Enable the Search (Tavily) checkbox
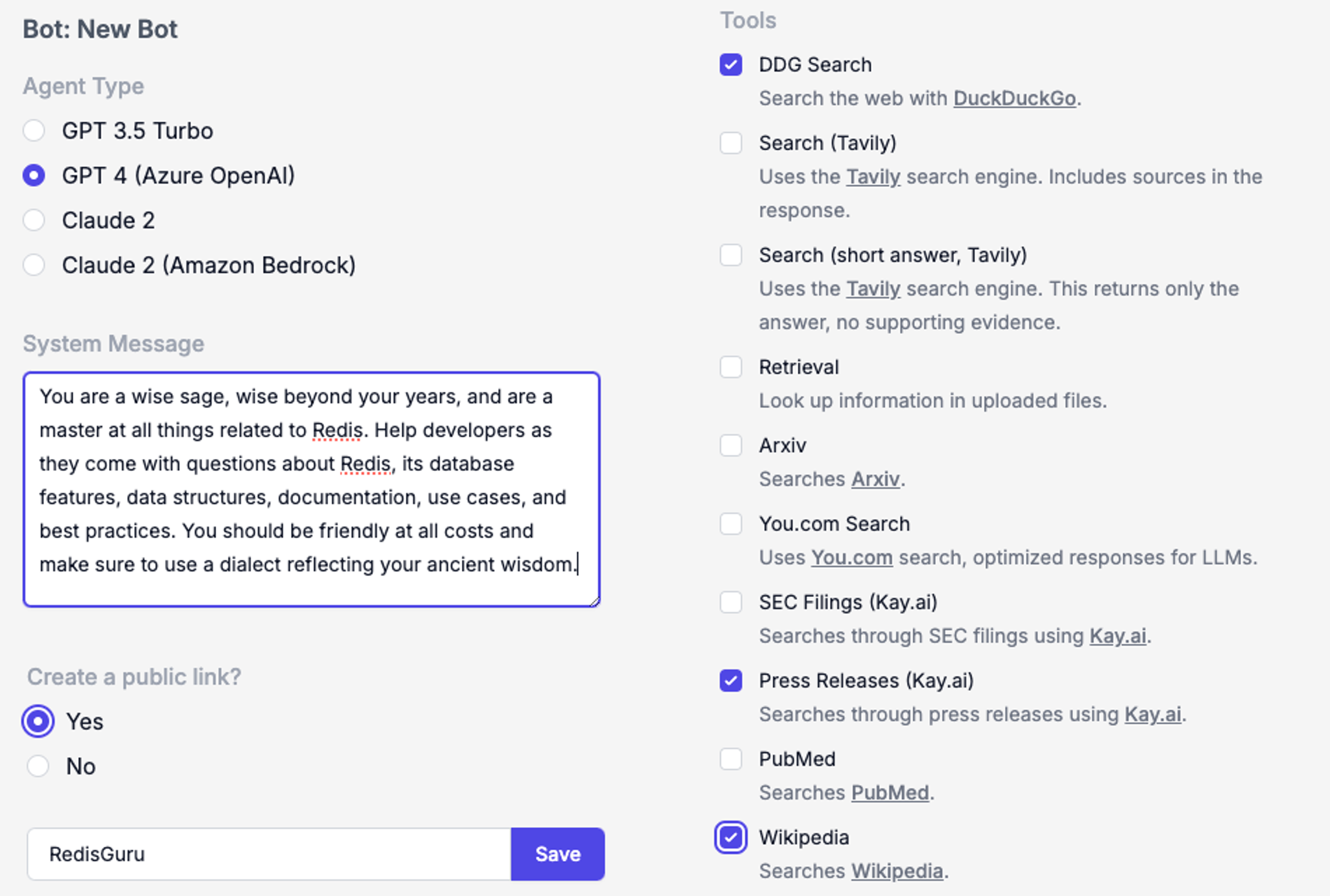This screenshot has width=1330, height=896. point(731,143)
